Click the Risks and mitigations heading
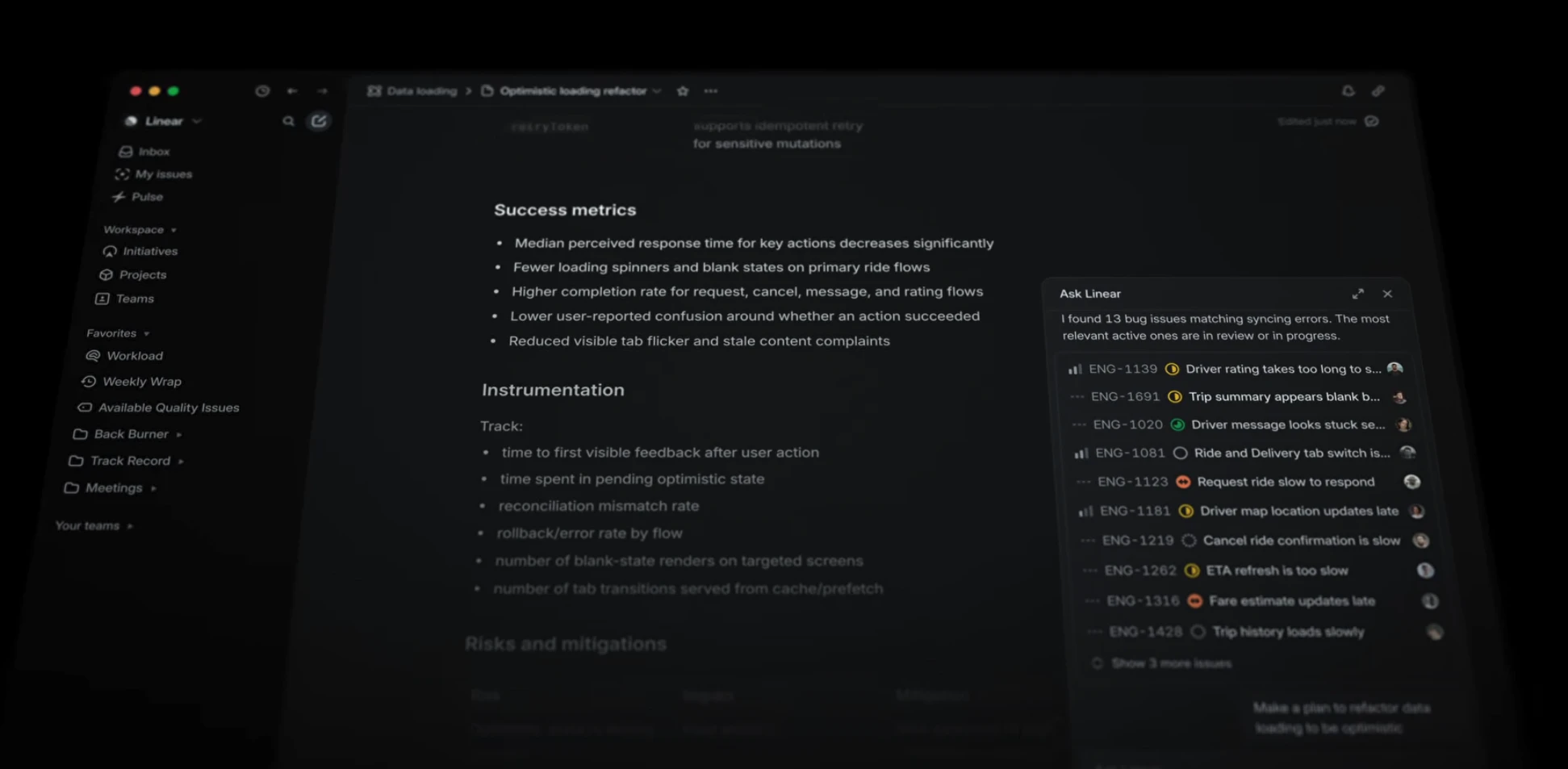1568x769 pixels. coord(566,644)
